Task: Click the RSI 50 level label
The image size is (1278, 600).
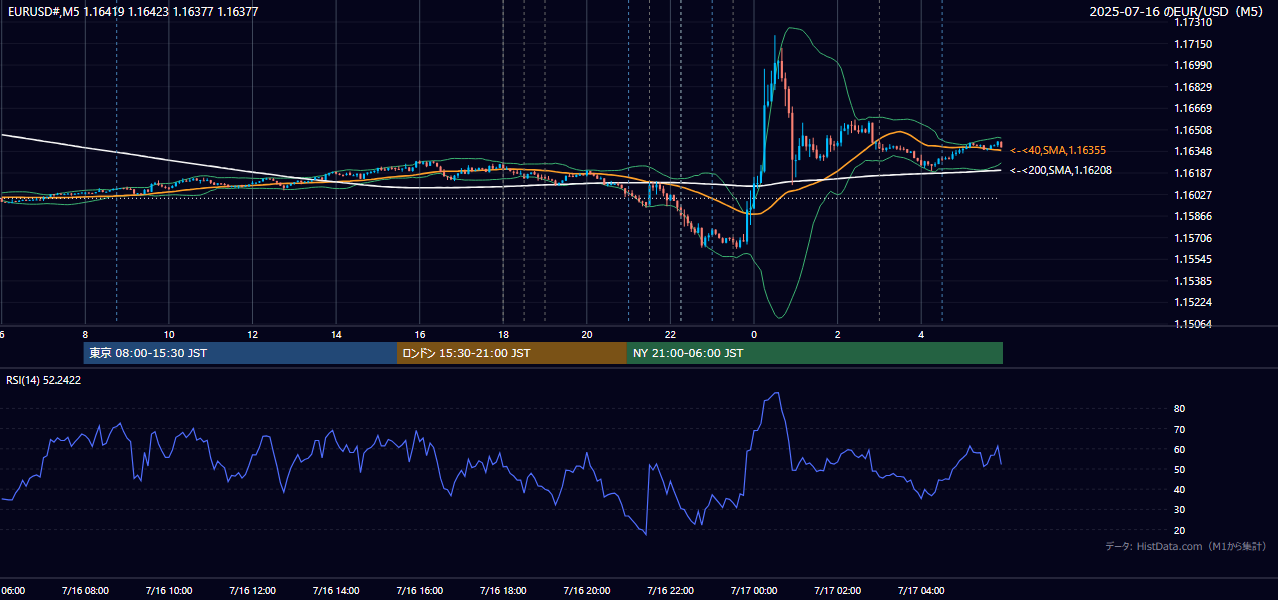Action: 1180,469
